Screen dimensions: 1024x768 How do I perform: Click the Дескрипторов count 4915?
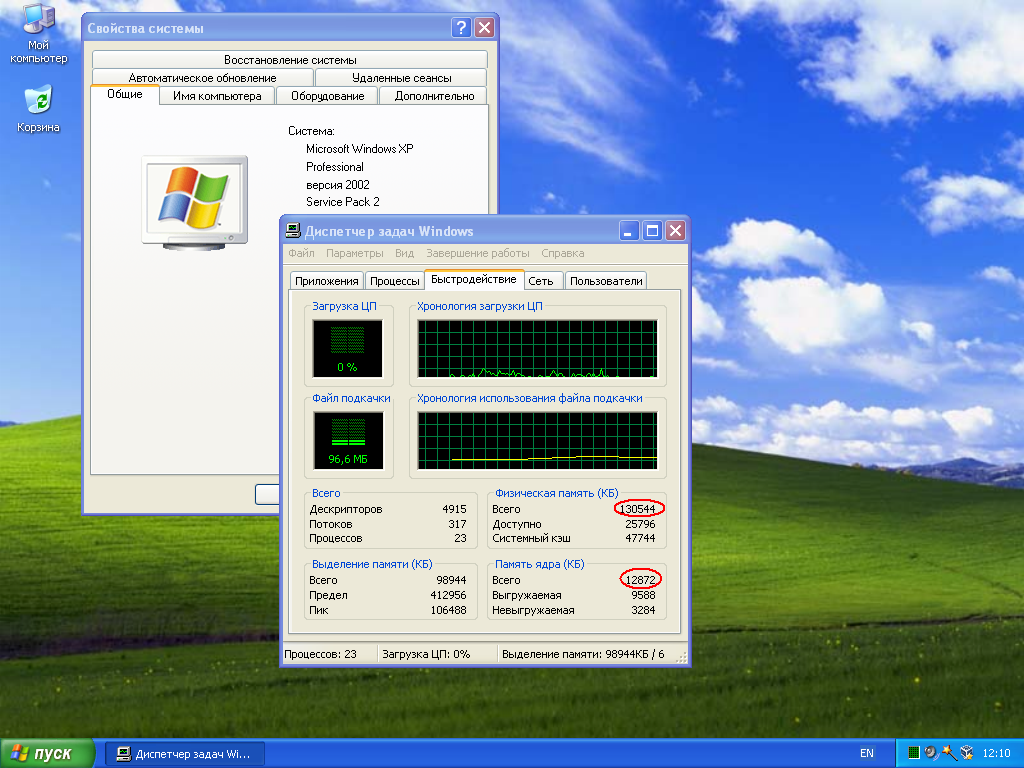[454, 509]
